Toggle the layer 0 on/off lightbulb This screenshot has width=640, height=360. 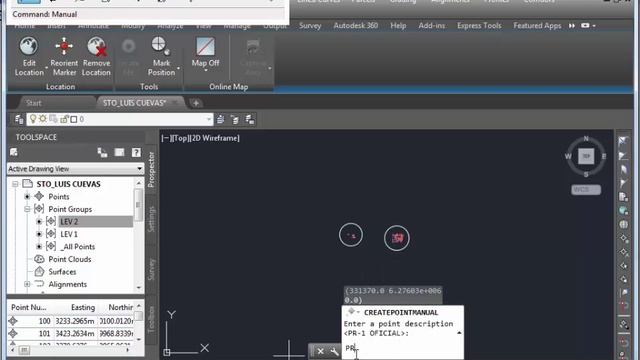point(33,119)
